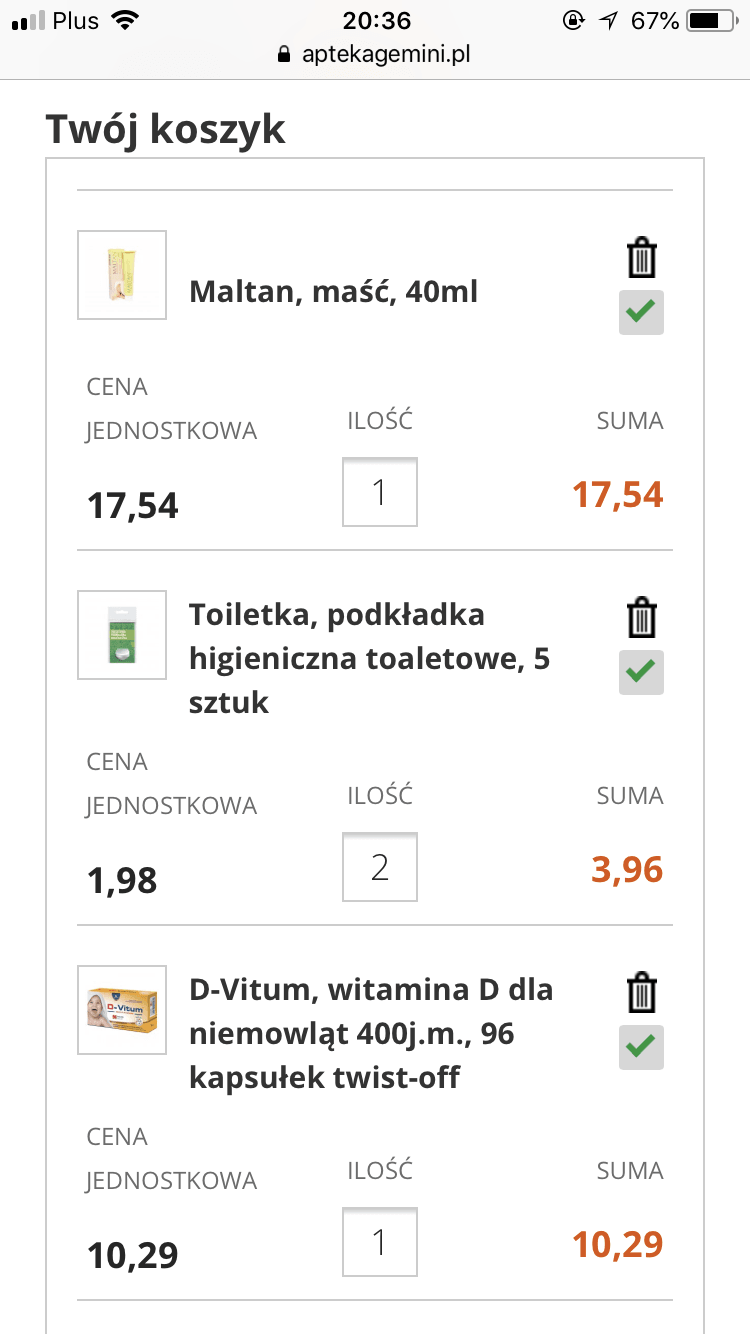The width and height of the screenshot is (750, 1334).
Task: Change the Toiletka quantity field showing 2
Action: pyautogui.click(x=380, y=867)
